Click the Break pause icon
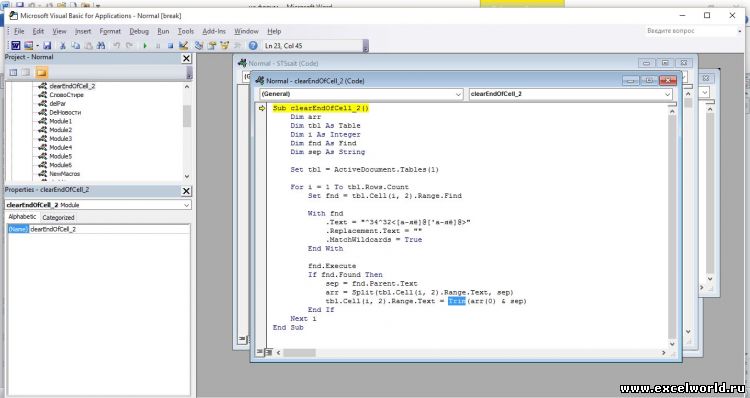This screenshot has width=750, height=398. pyautogui.click(x=158, y=45)
